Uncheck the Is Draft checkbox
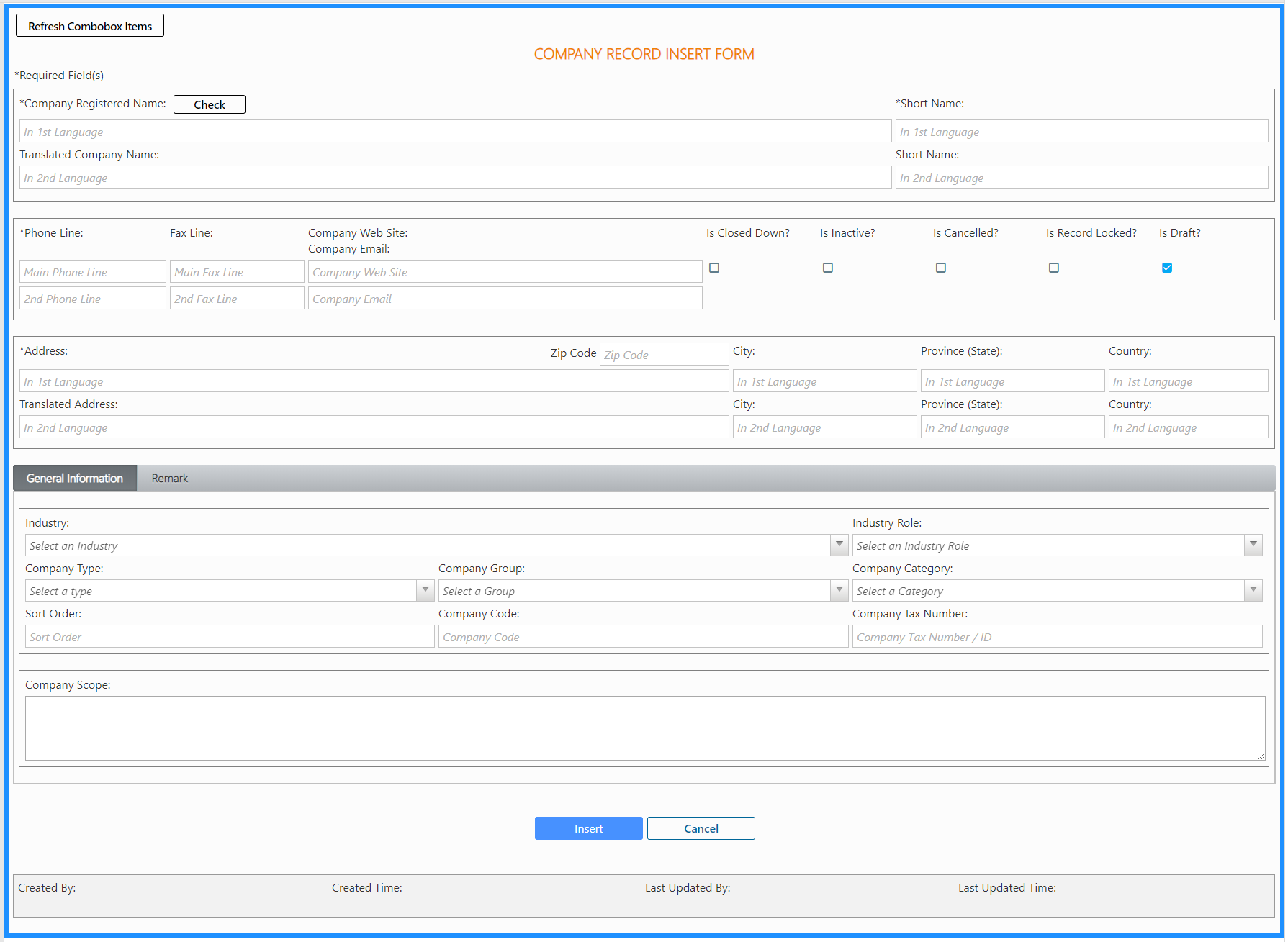 [1167, 268]
